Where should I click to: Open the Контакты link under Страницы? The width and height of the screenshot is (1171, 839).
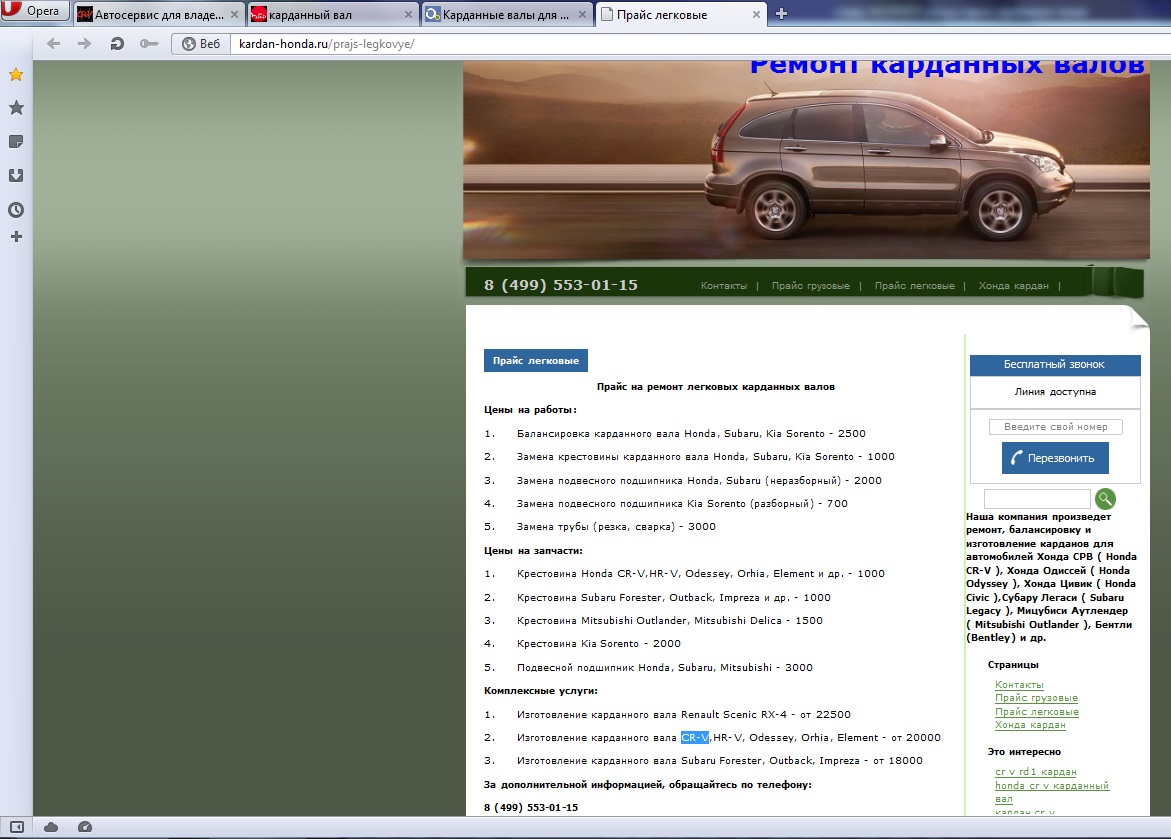pos(1019,685)
